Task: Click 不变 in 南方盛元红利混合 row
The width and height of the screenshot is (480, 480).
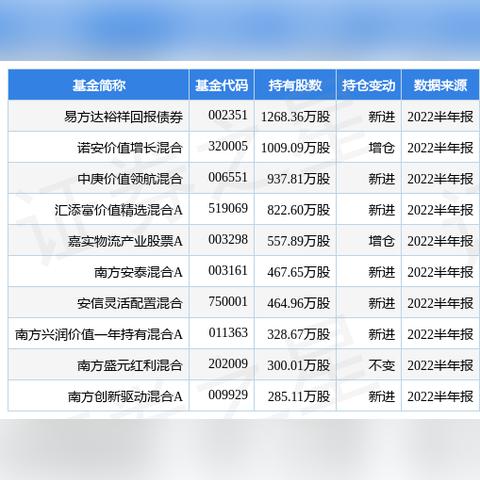Action: 382,366
